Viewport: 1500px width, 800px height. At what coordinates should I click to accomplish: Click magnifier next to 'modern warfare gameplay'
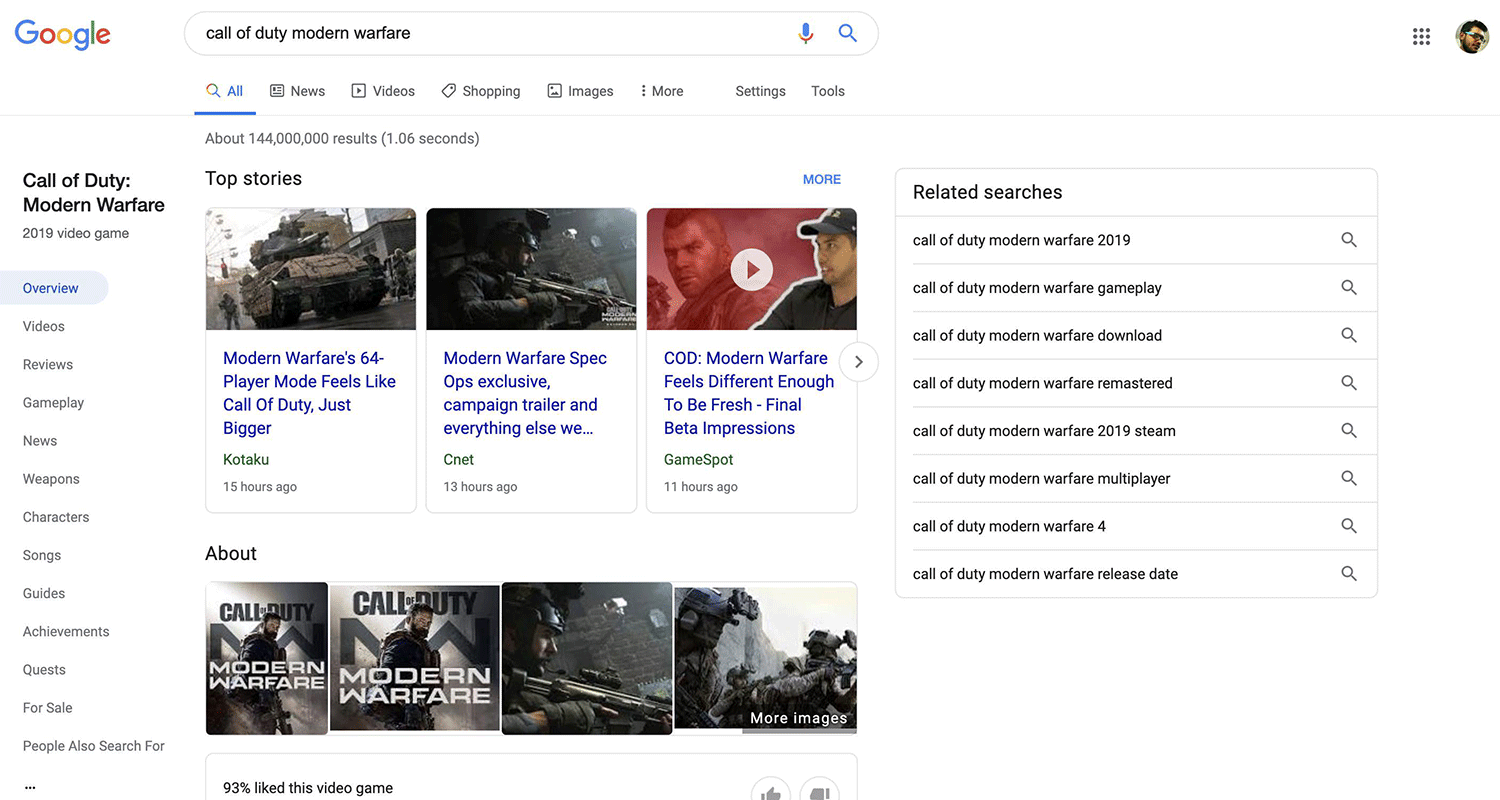pos(1348,288)
